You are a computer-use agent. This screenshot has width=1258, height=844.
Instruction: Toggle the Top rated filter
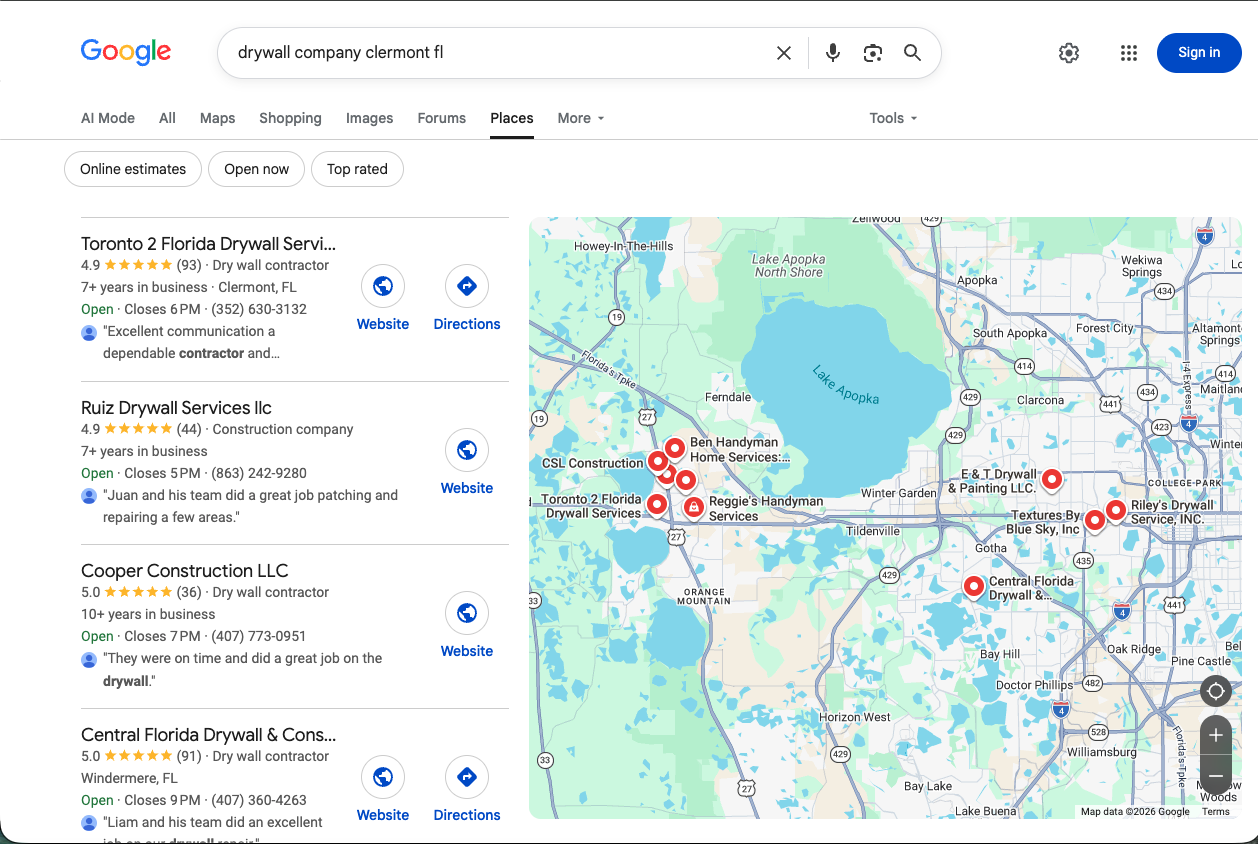357,169
